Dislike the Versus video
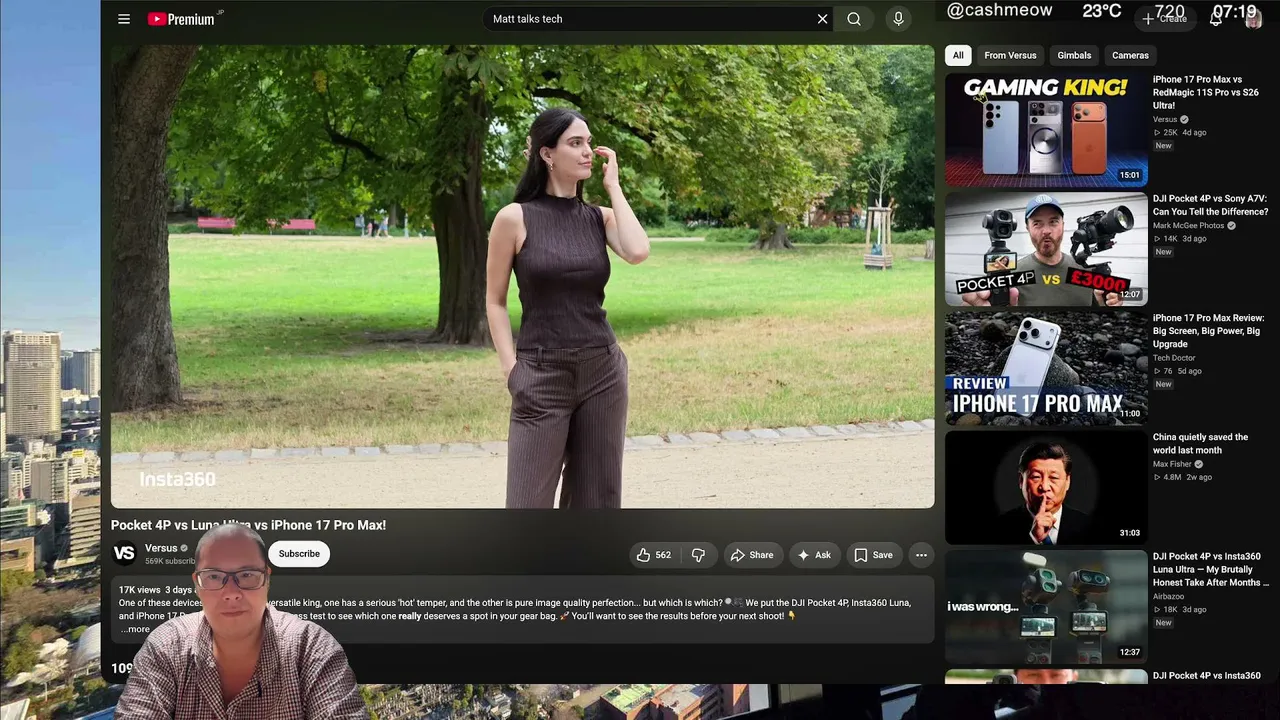1280x720 pixels. tap(698, 555)
